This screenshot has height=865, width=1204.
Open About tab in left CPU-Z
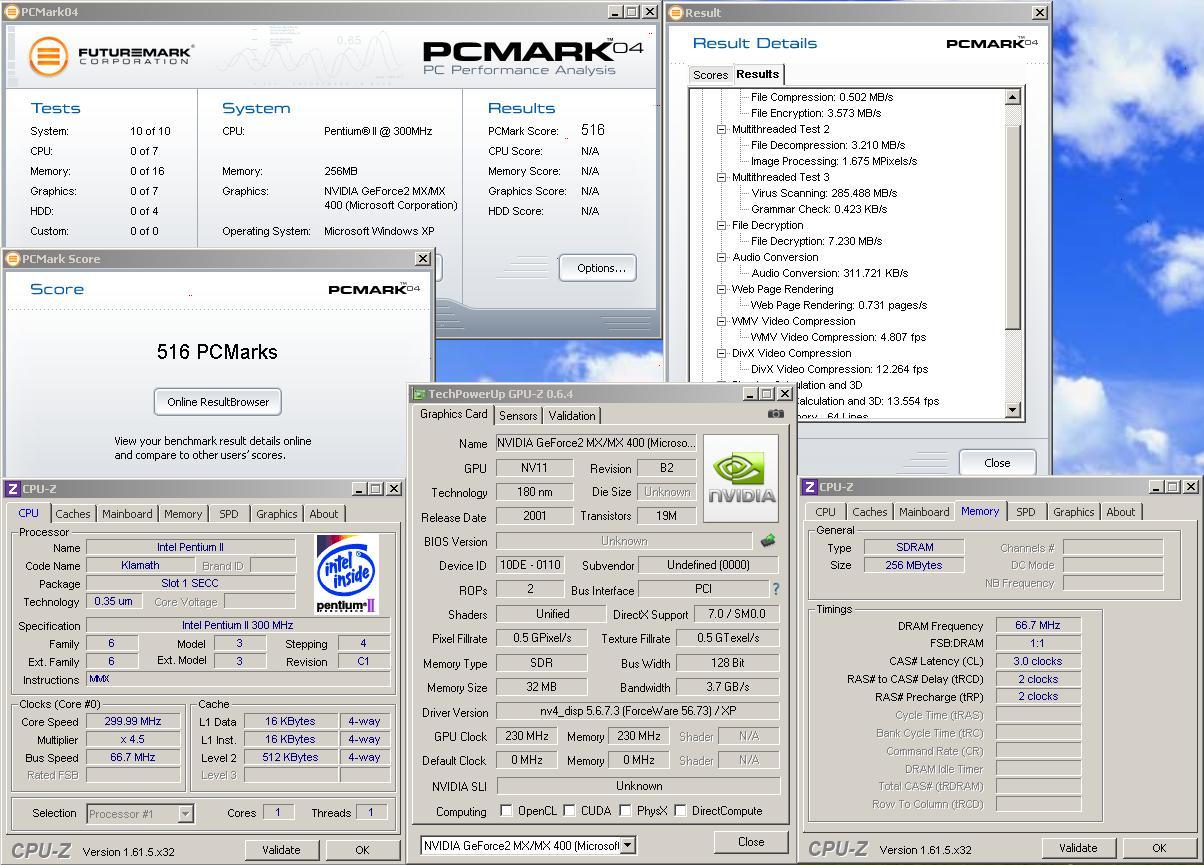tap(323, 514)
